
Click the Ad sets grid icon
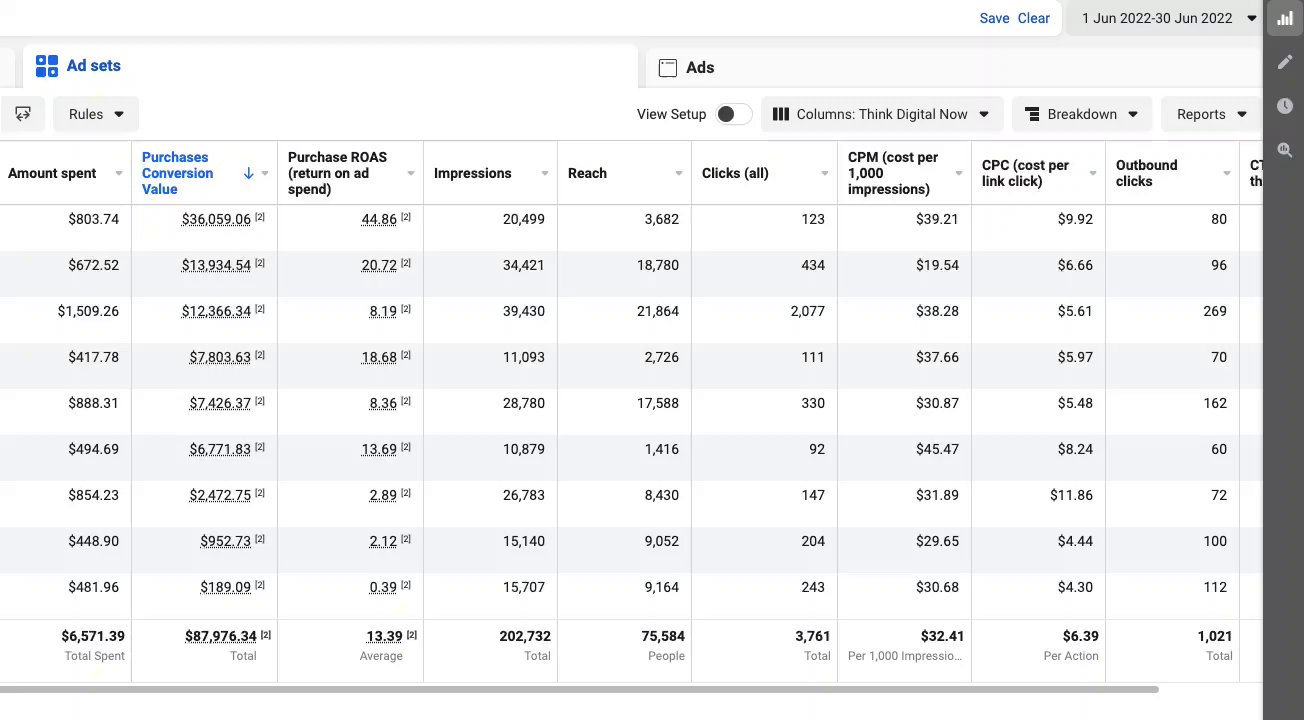point(47,66)
